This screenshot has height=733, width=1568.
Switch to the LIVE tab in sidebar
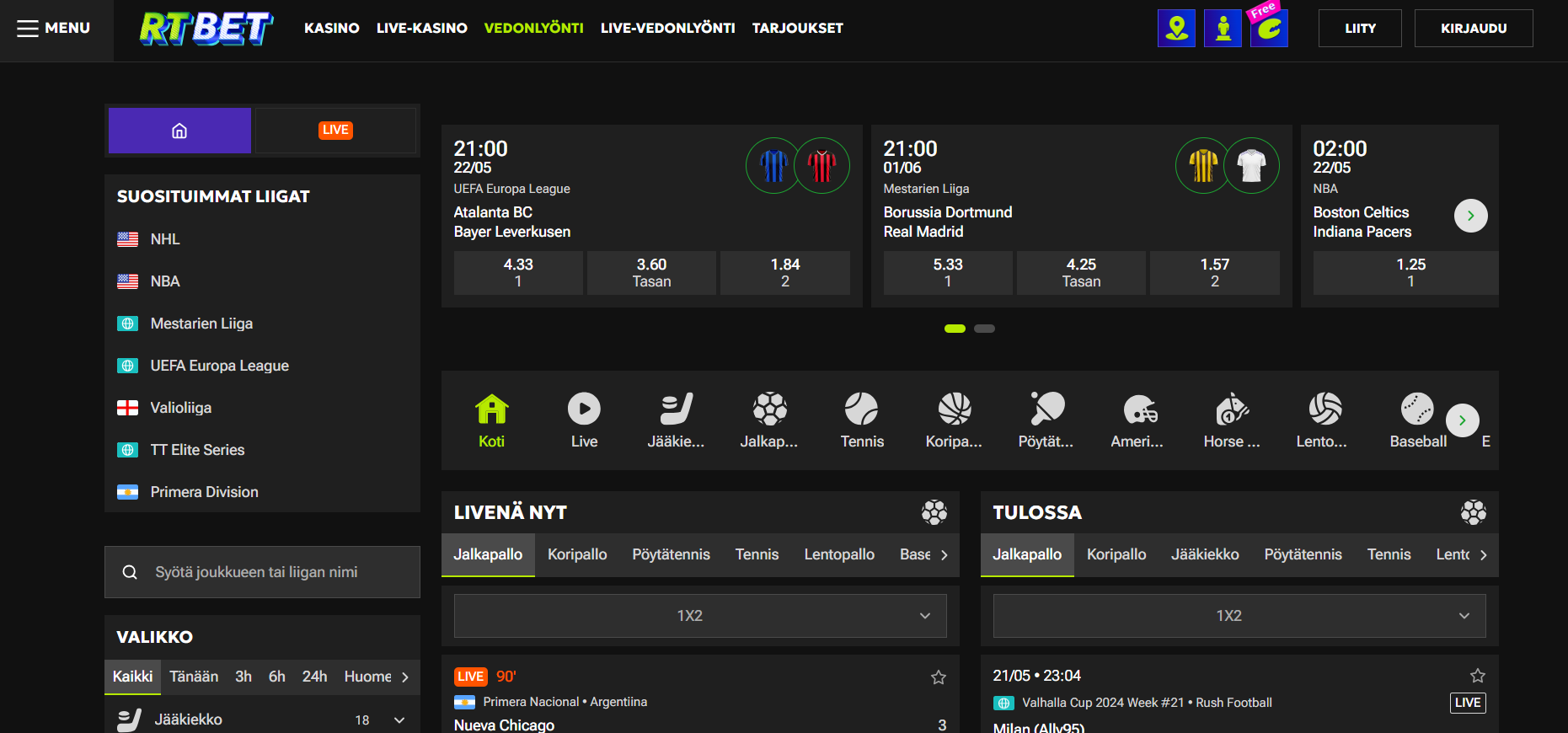click(335, 131)
